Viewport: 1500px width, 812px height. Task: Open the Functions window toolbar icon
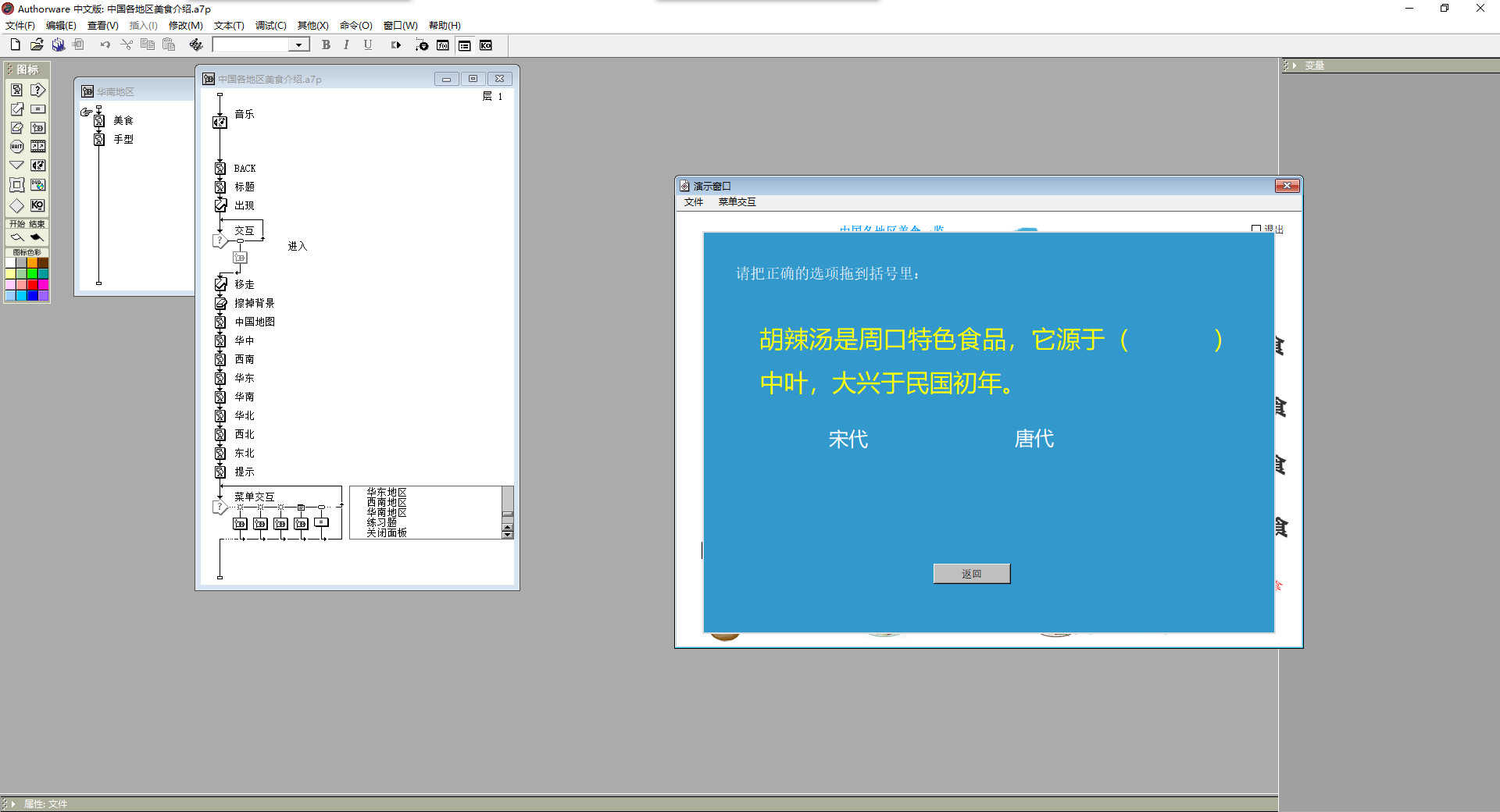click(443, 45)
